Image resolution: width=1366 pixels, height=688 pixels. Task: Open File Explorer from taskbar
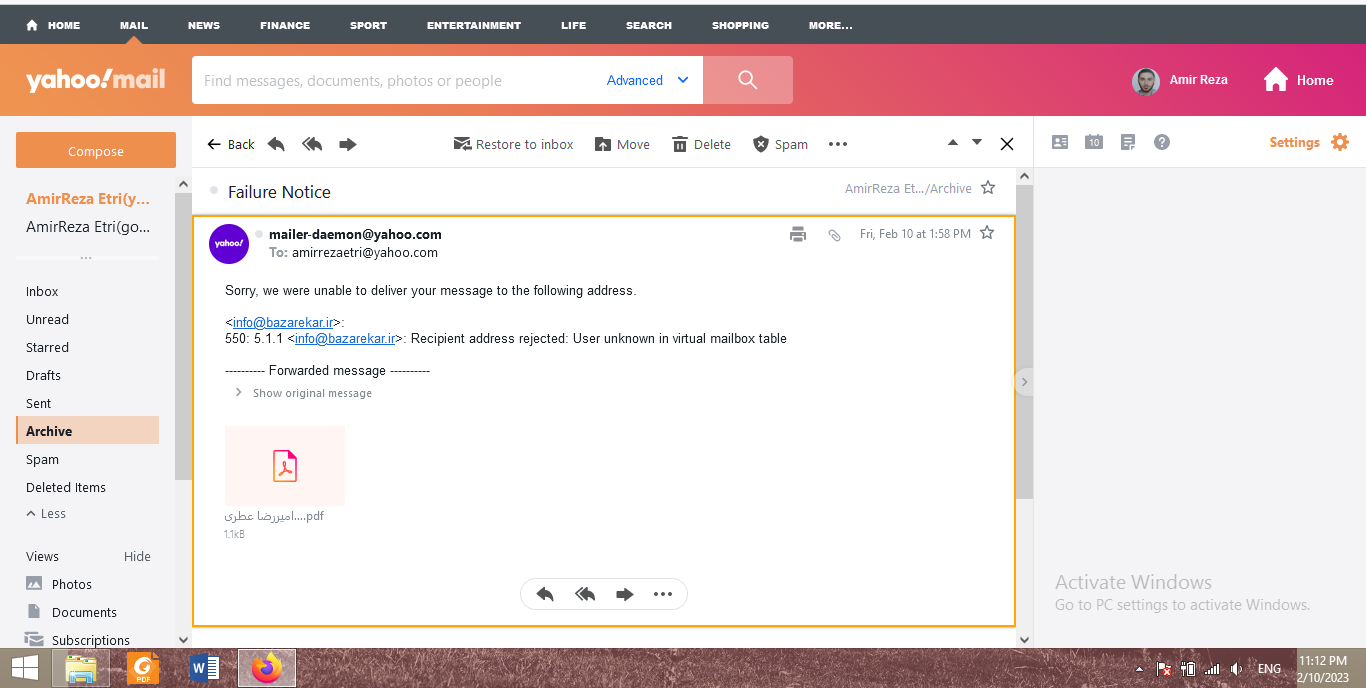coord(81,667)
